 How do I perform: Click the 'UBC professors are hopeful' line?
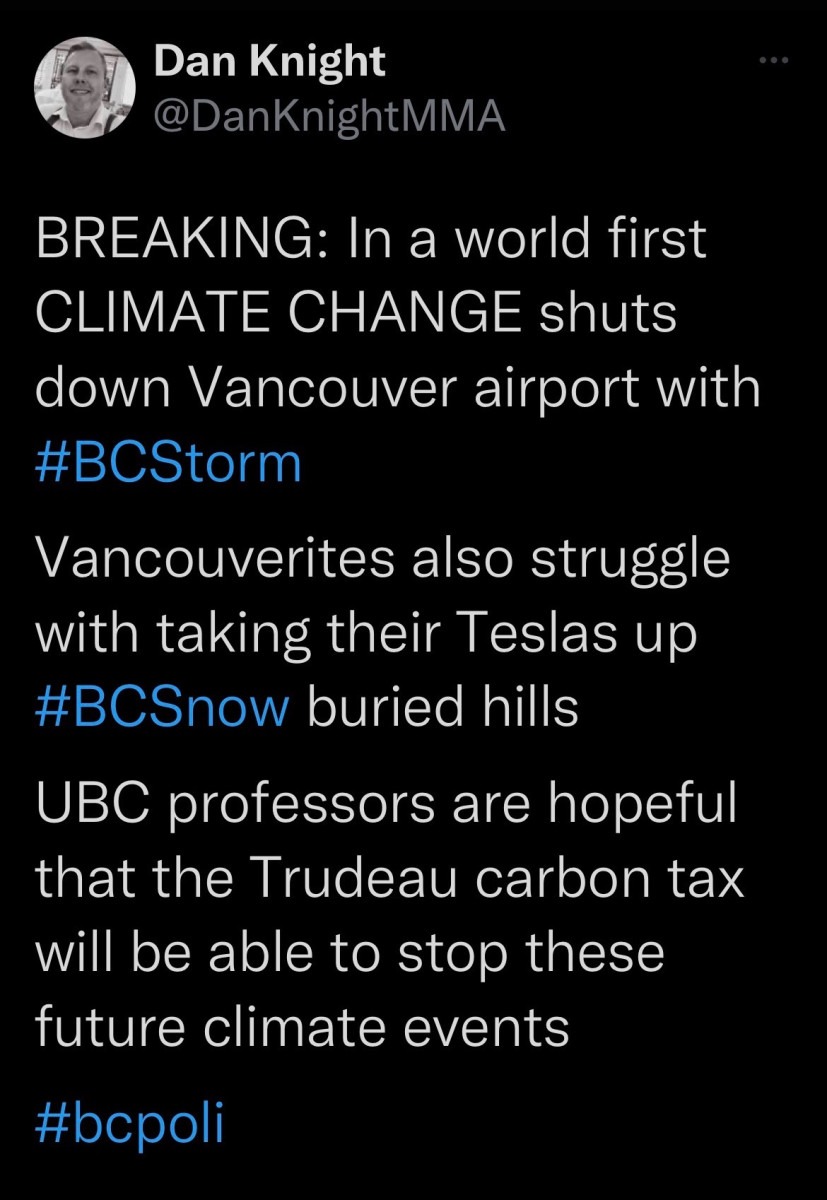pos(386,805)
